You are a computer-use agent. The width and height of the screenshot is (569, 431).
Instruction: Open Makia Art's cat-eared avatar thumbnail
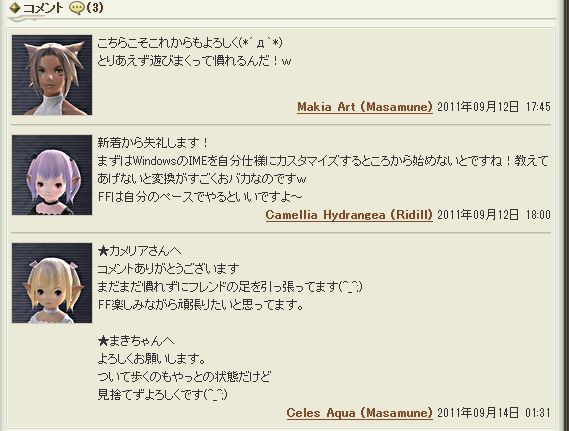pos(52,75)
